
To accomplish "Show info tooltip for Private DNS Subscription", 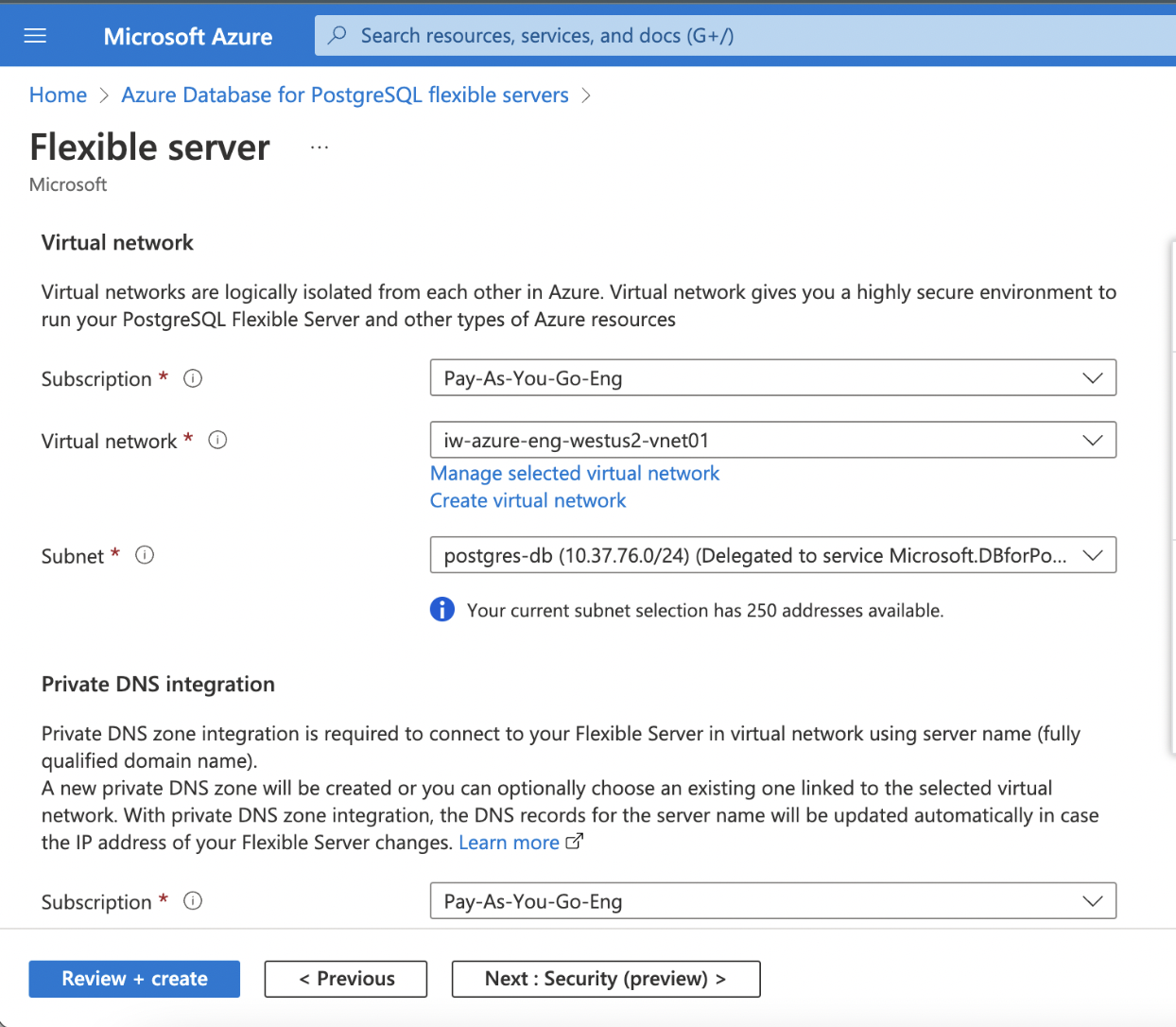I will point(193,901).
